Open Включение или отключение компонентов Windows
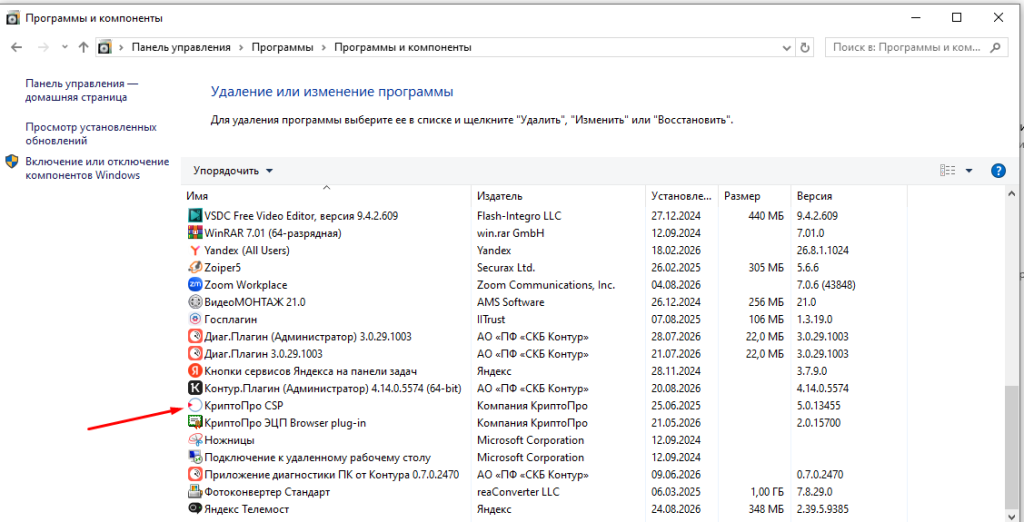 [x=97, y=168]
